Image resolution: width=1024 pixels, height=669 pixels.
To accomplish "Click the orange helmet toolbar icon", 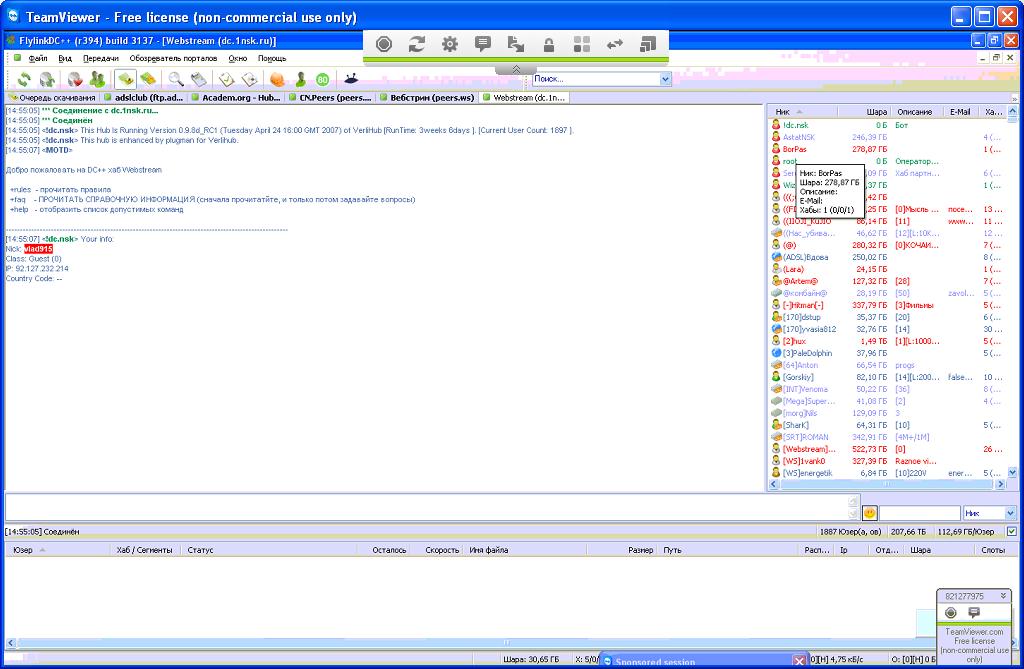I will click(278, 80).
